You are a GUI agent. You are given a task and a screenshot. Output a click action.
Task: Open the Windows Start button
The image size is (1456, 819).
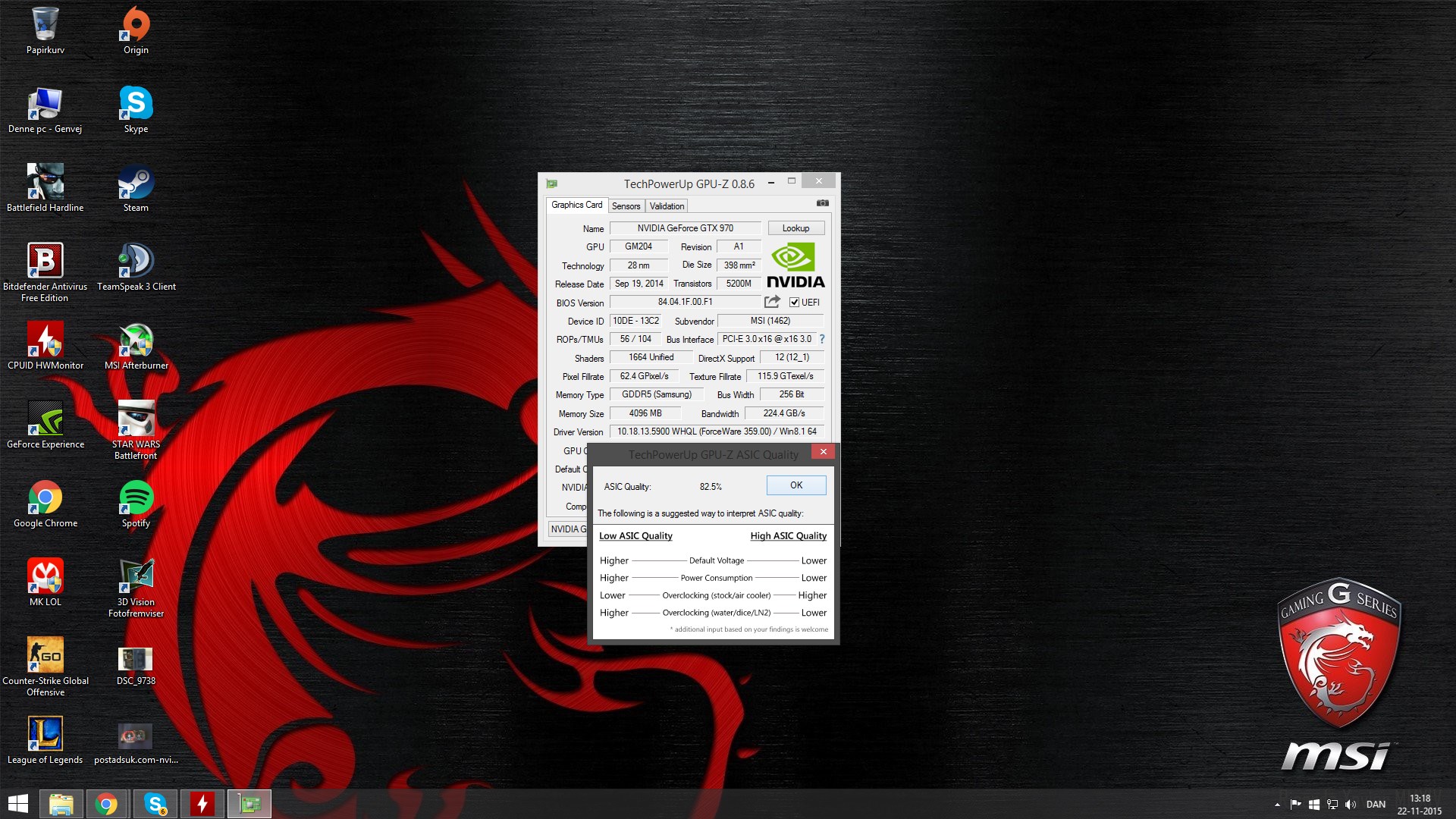tap(18, 804)
